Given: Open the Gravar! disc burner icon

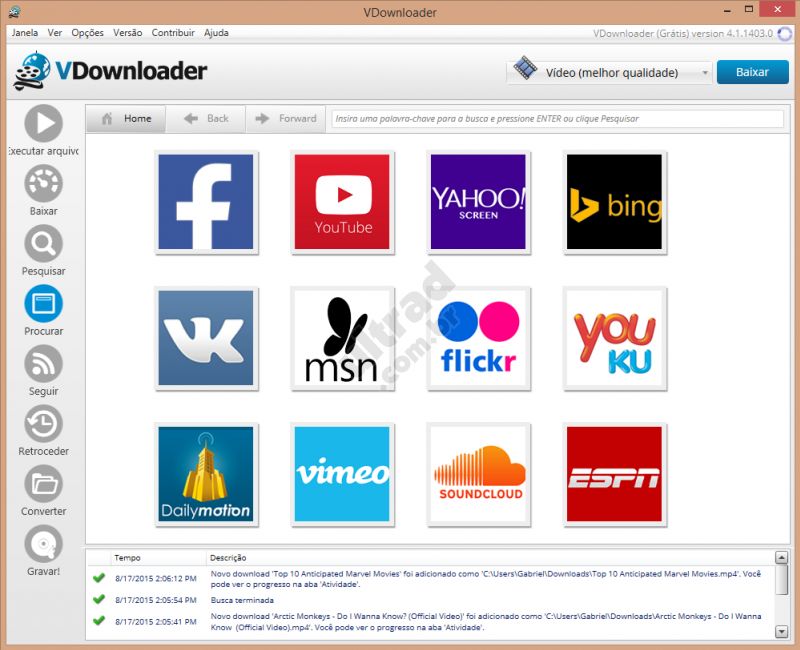Looking at the screenshot, I should 43,544.
